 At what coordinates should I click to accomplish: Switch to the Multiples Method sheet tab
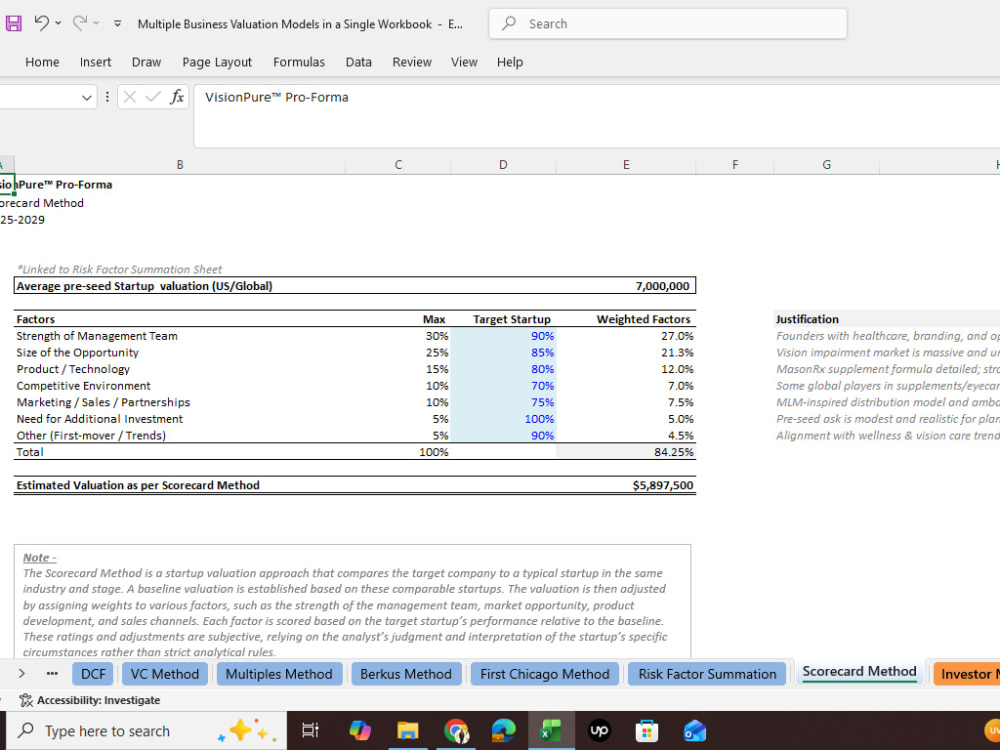click(x=279, y=674)
